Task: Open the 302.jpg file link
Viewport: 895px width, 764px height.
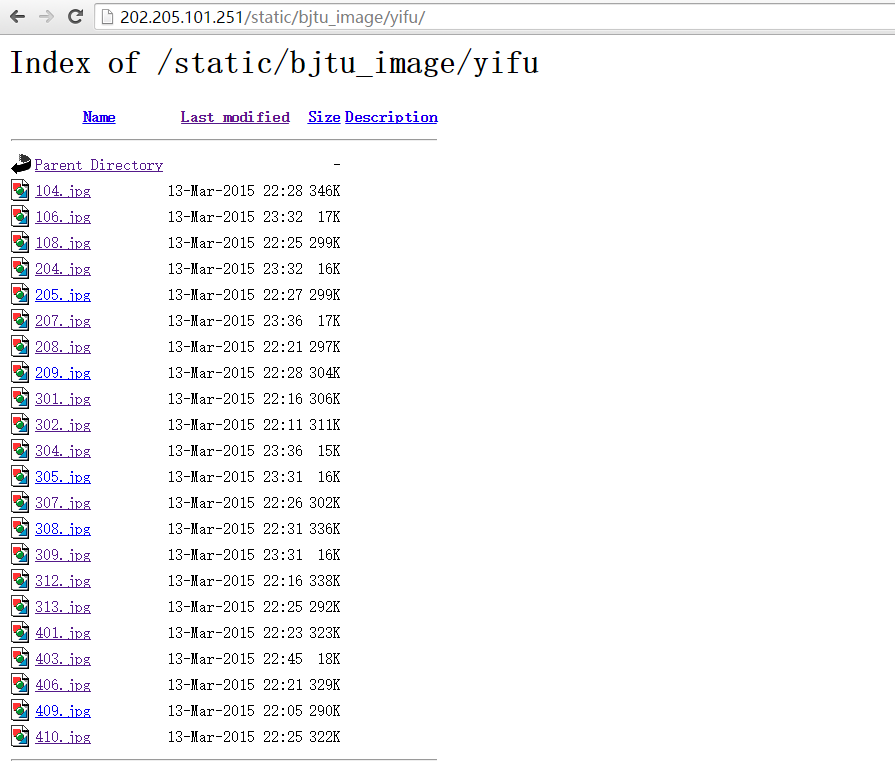Action: tap(63, 425)
